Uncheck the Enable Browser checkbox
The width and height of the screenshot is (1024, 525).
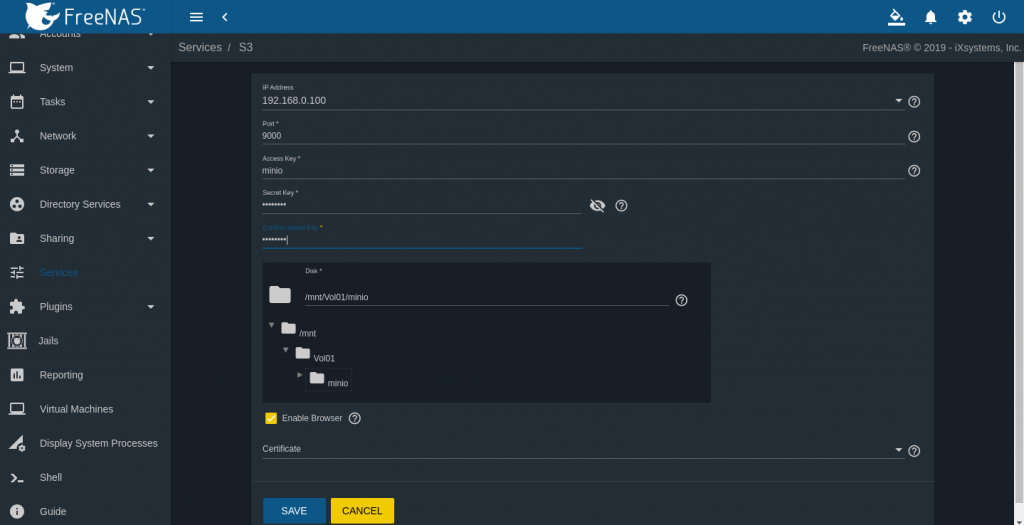point(271,418)
